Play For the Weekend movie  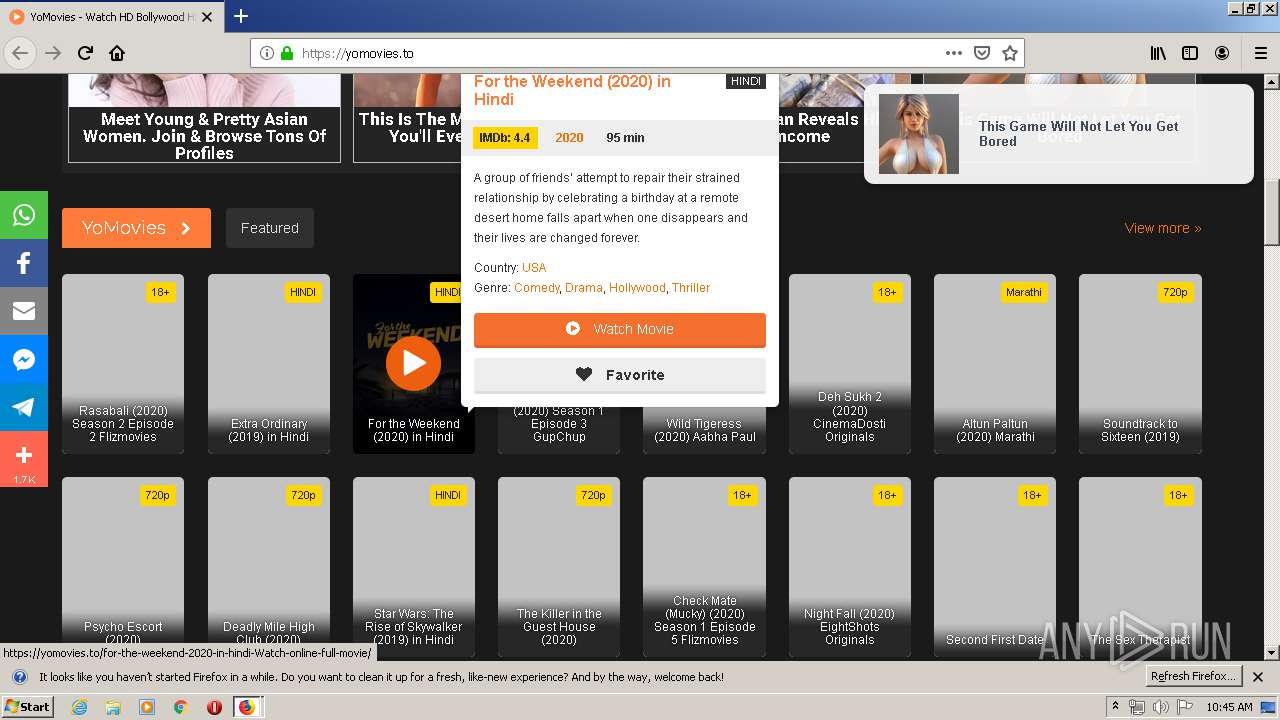click(x=413, y=363)
